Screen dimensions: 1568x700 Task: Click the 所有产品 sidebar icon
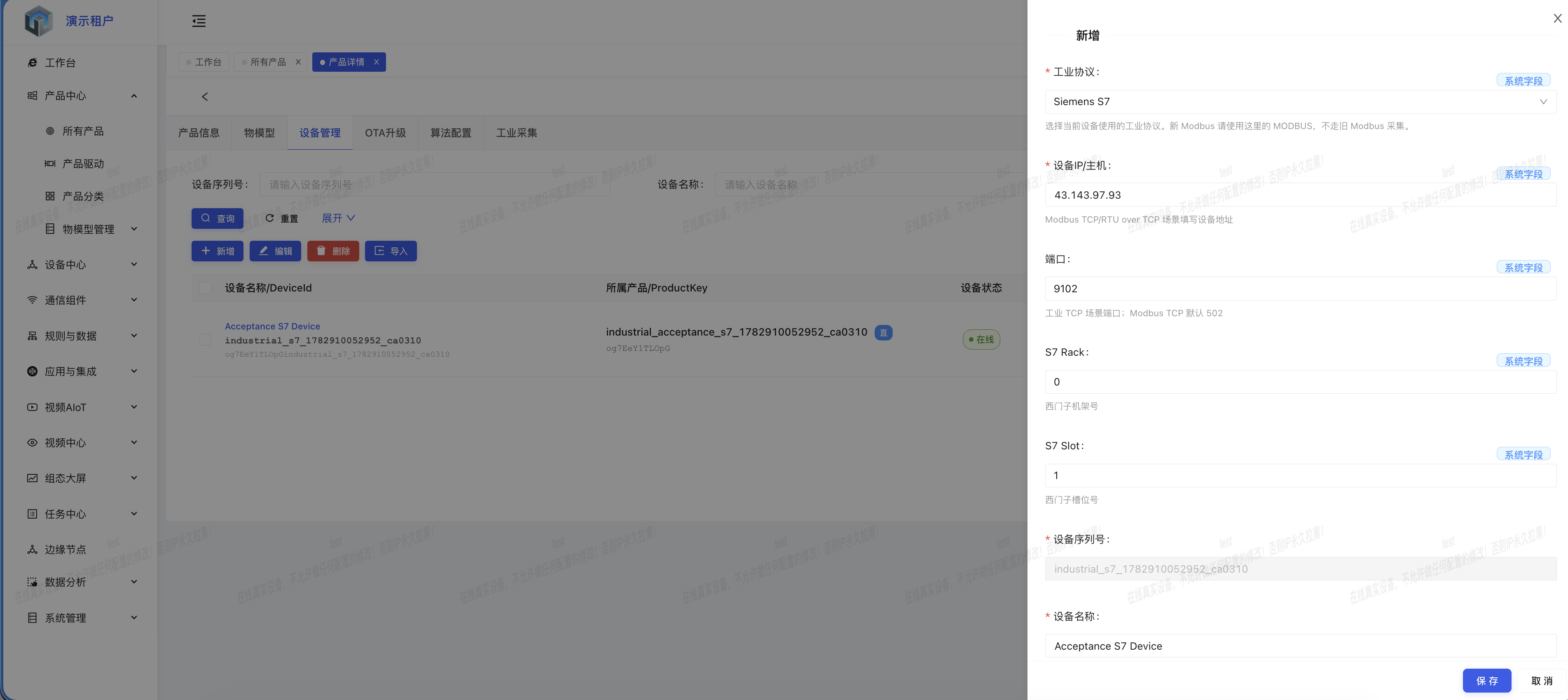50,131
